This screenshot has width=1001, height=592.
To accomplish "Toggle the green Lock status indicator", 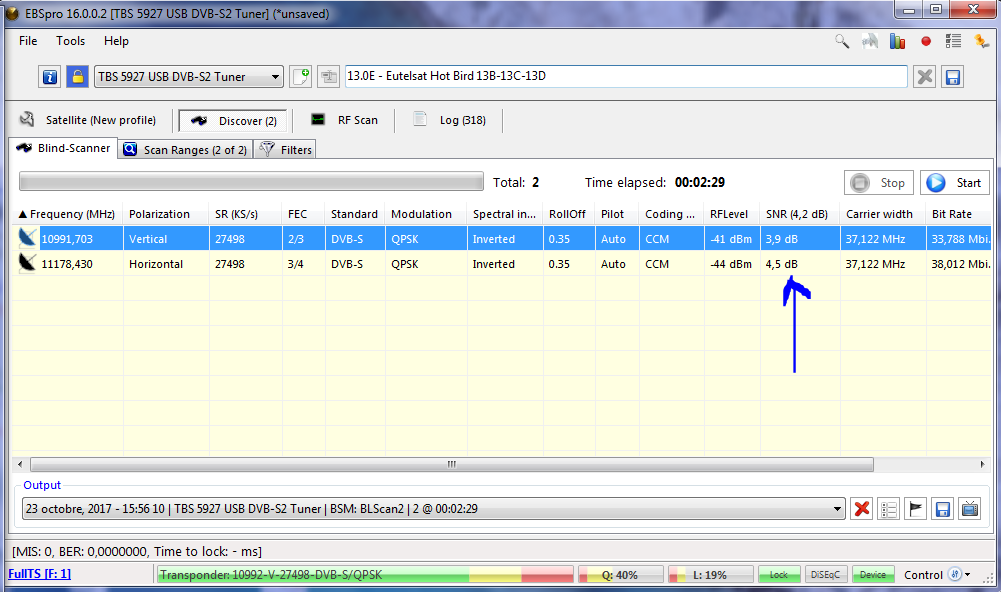I will 778,575.
